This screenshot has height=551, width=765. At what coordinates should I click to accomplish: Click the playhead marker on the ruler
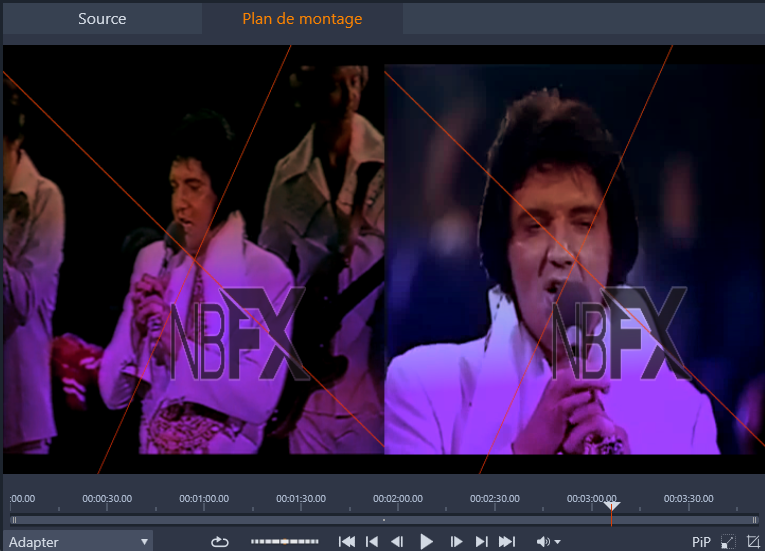coord(611,506)
